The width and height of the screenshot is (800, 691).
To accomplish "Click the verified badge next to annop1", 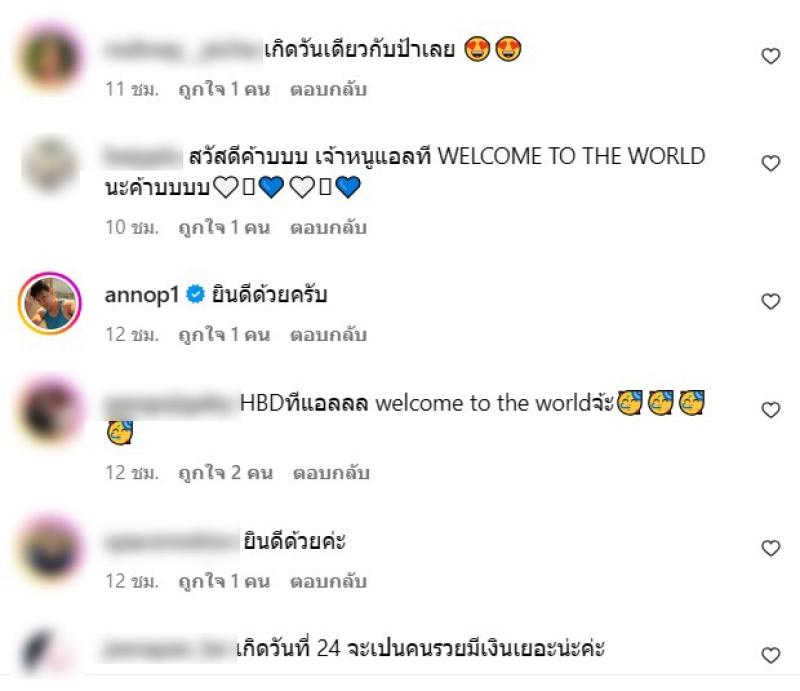I will [x=195, y=294].
